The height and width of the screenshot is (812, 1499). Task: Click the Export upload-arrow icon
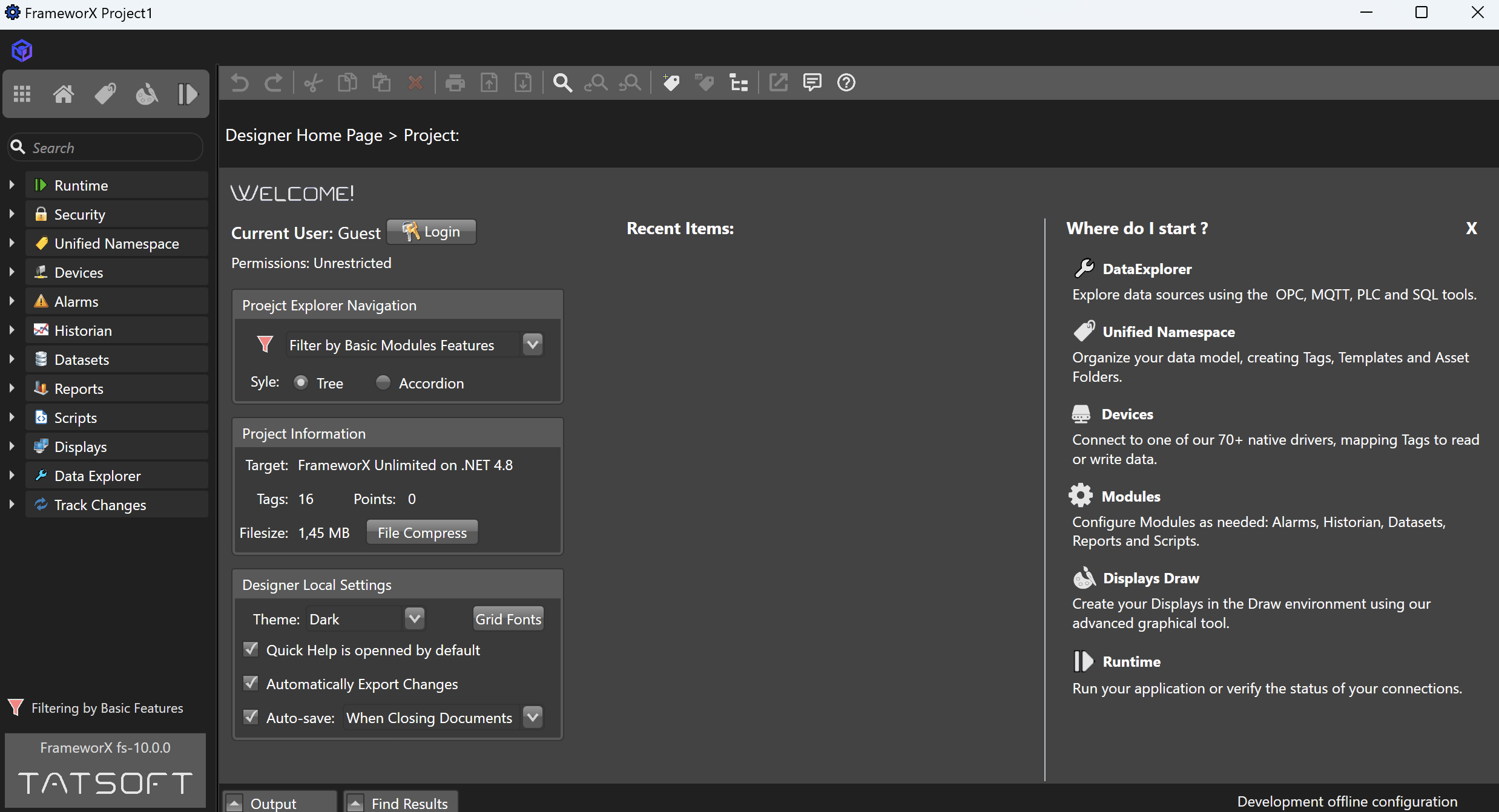point(489,82)
